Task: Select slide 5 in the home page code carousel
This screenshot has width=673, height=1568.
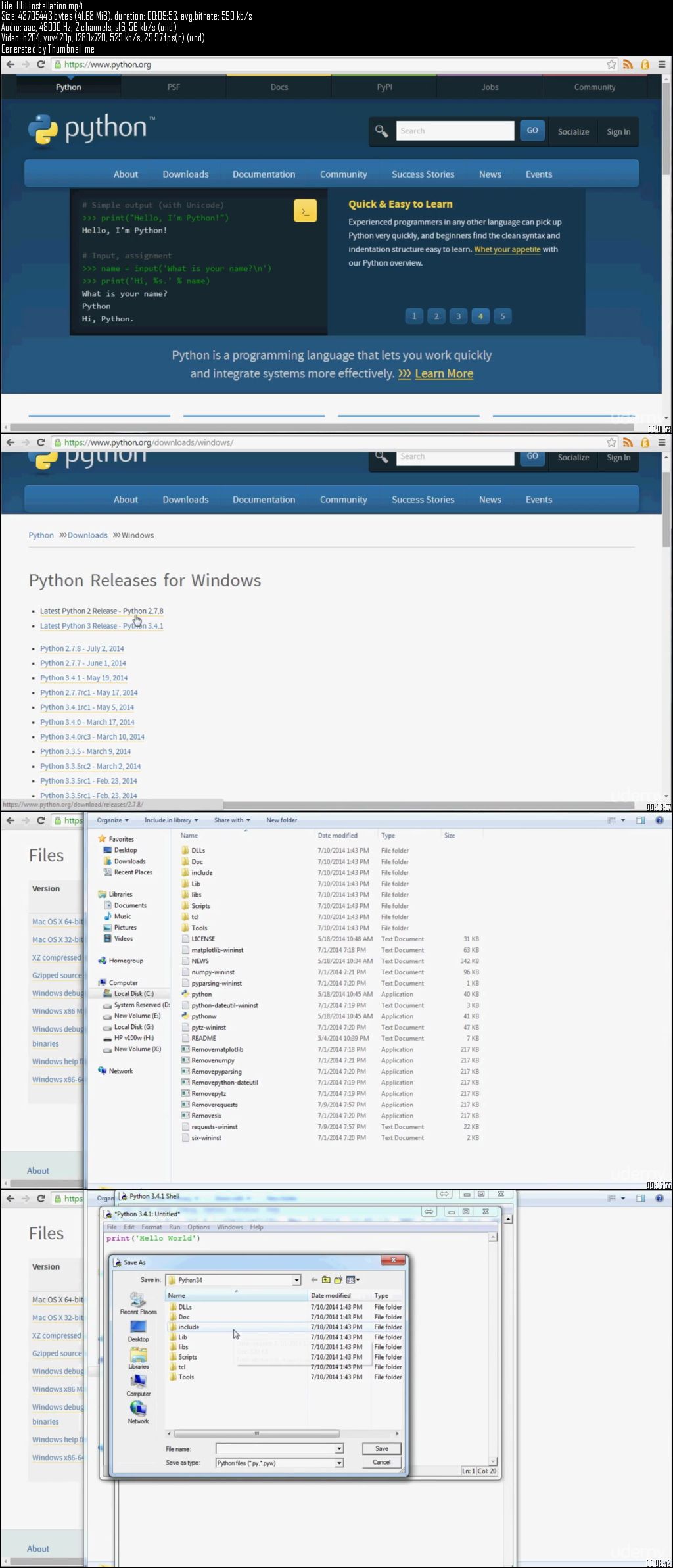Action: tap(503, 316)
